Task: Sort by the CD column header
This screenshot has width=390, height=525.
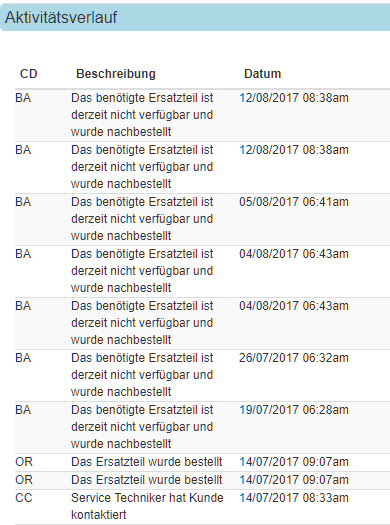Action: click(29, 74)
